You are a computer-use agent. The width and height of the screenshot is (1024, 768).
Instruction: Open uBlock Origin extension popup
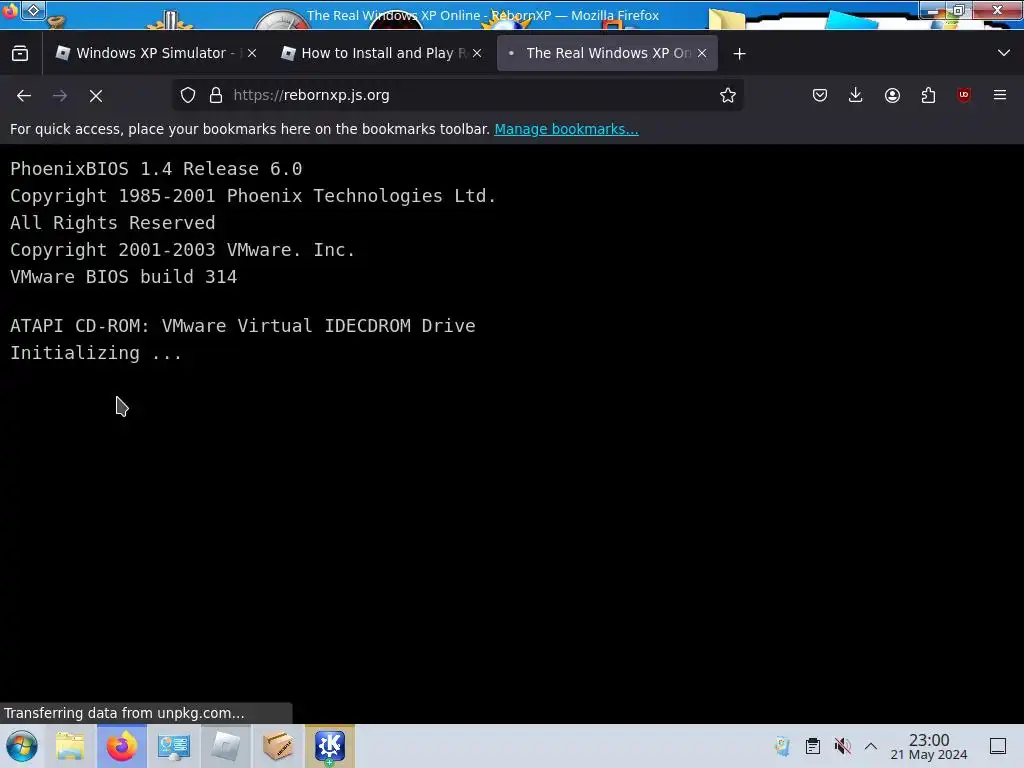(964, 95)
